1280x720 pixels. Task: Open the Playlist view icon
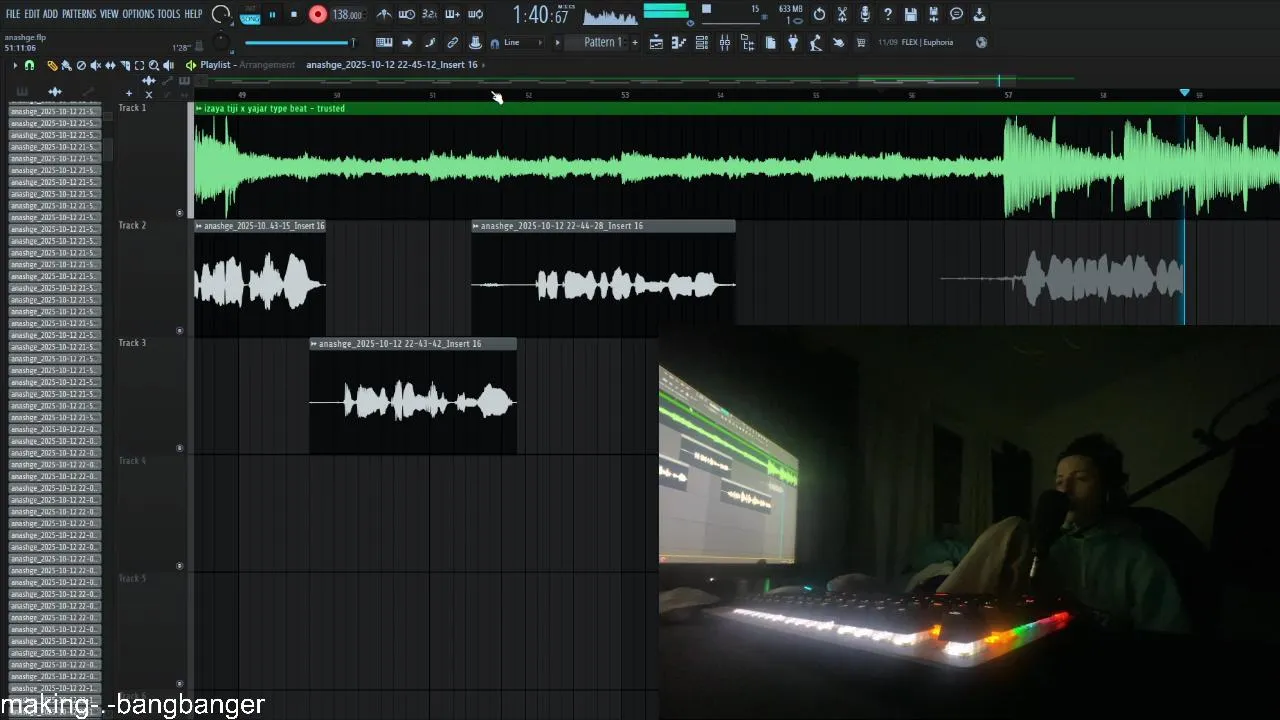click(x=656, y=43)
